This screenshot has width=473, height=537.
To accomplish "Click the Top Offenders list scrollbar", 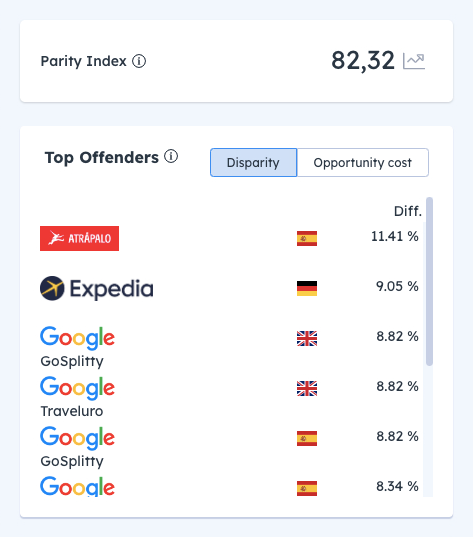I will coord(430,282).
